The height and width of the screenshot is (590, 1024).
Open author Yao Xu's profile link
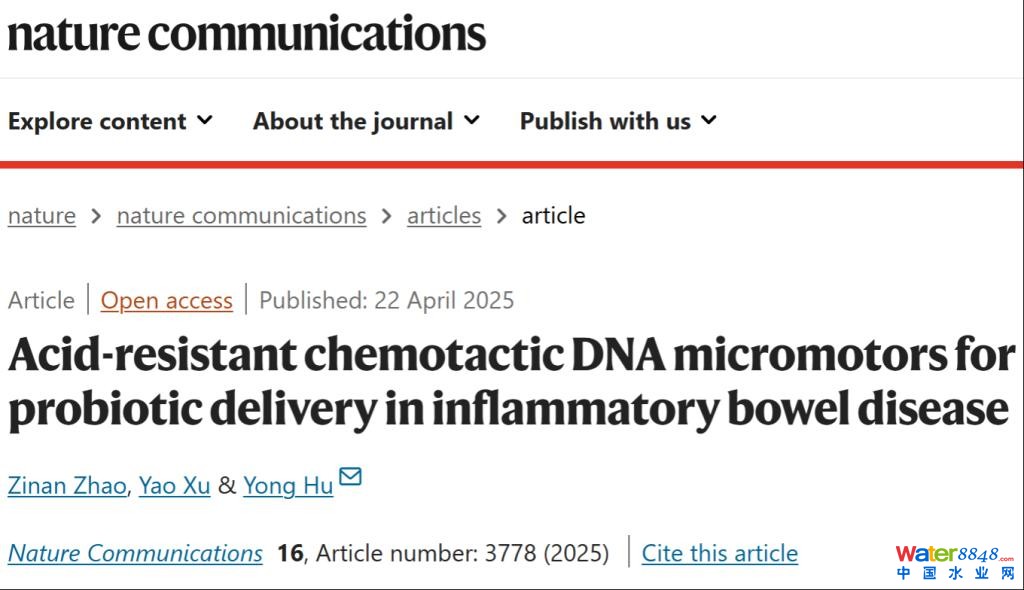174,486
